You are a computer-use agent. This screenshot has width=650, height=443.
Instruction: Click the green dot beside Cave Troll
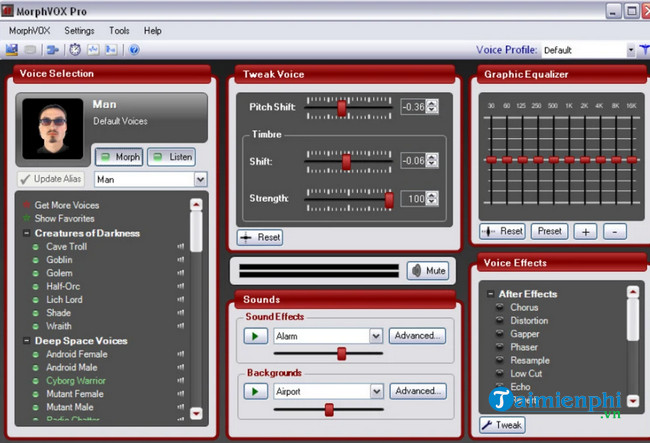[36, 247]
